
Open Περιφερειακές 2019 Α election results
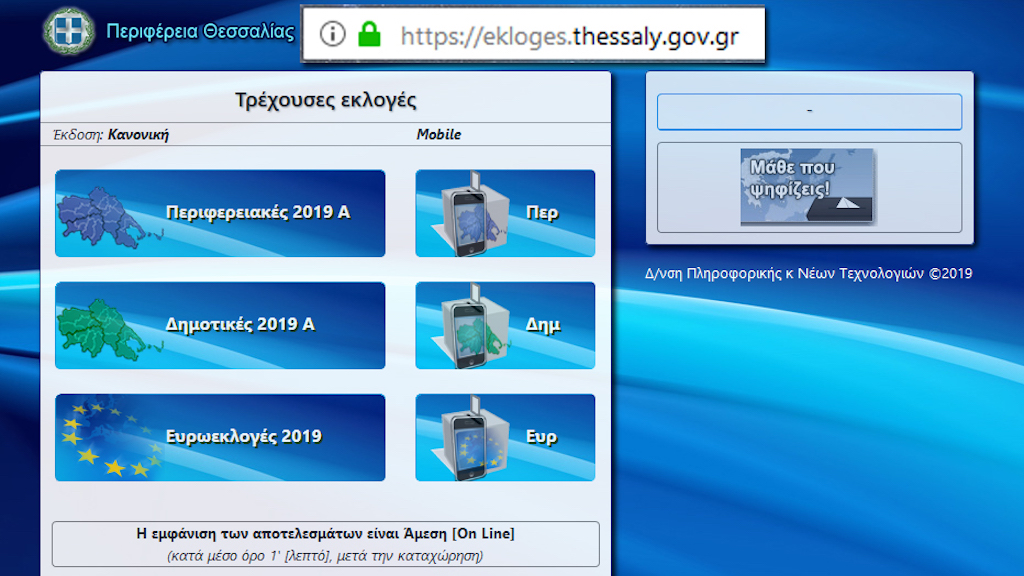220,213
